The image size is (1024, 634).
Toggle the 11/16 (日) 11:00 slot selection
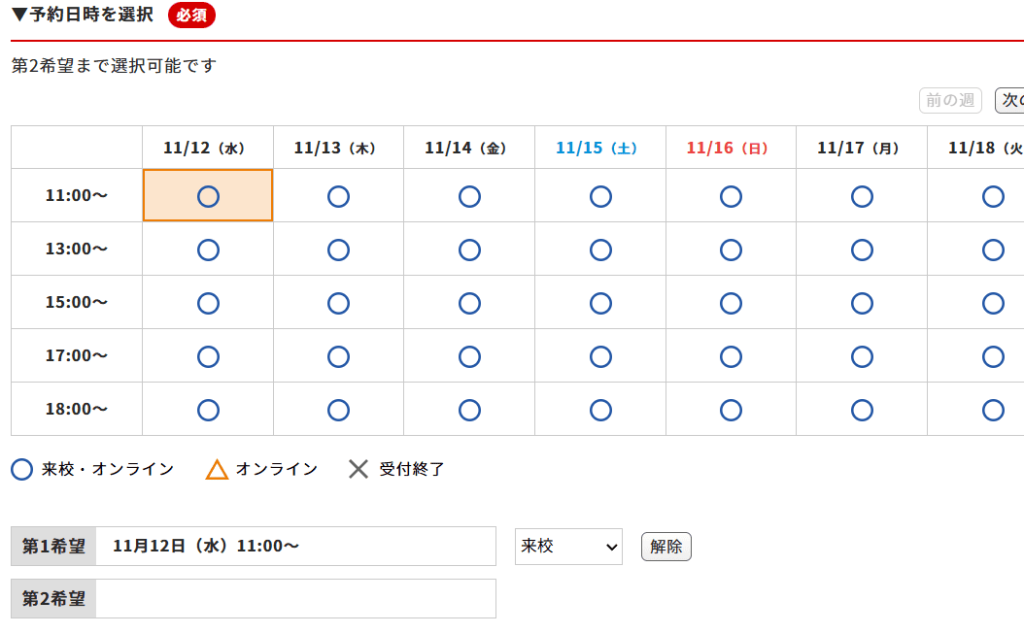[731, 197]
